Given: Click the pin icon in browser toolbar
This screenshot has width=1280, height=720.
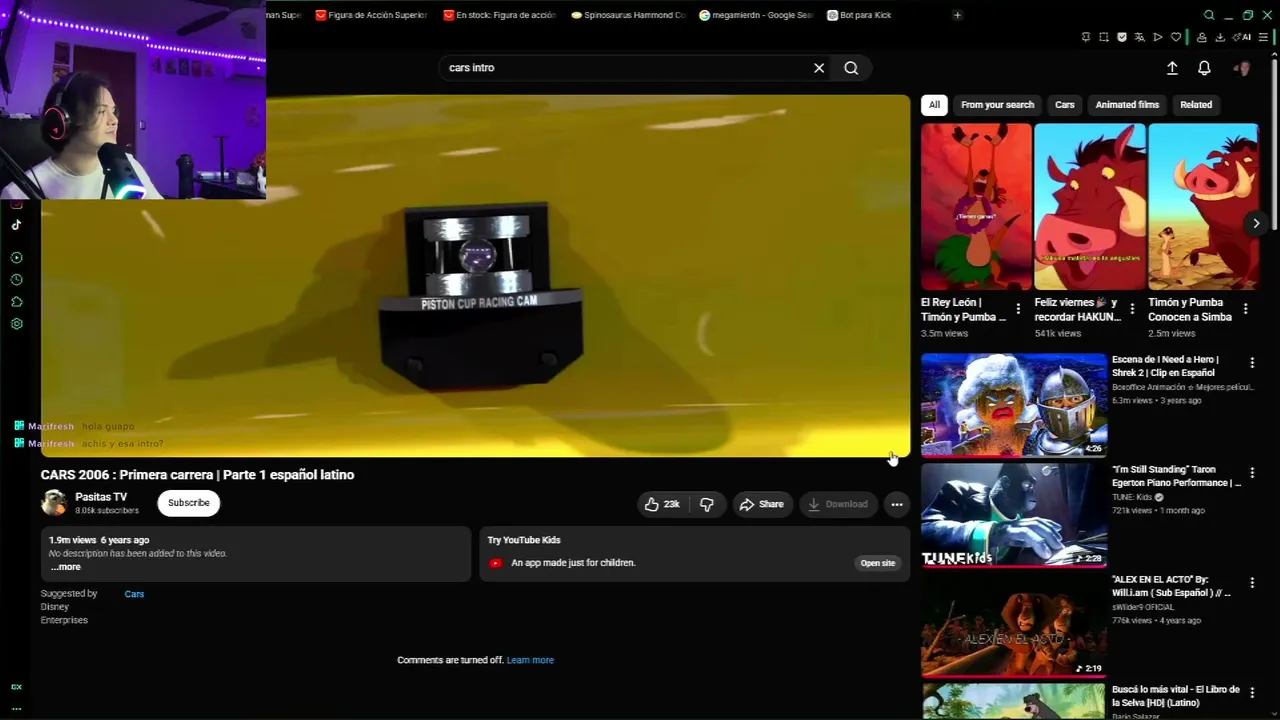Looking at the screenshot, I should [x=1086, y=37].
